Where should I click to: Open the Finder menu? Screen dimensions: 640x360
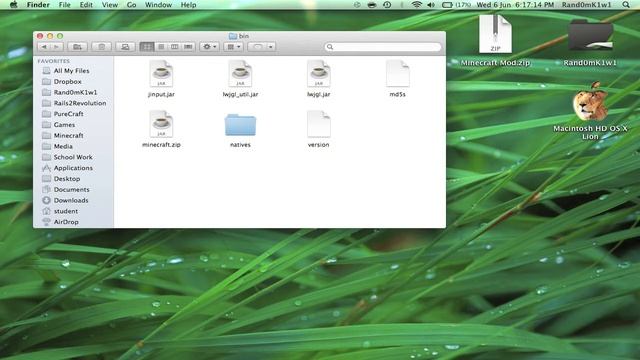coord(38,5)
